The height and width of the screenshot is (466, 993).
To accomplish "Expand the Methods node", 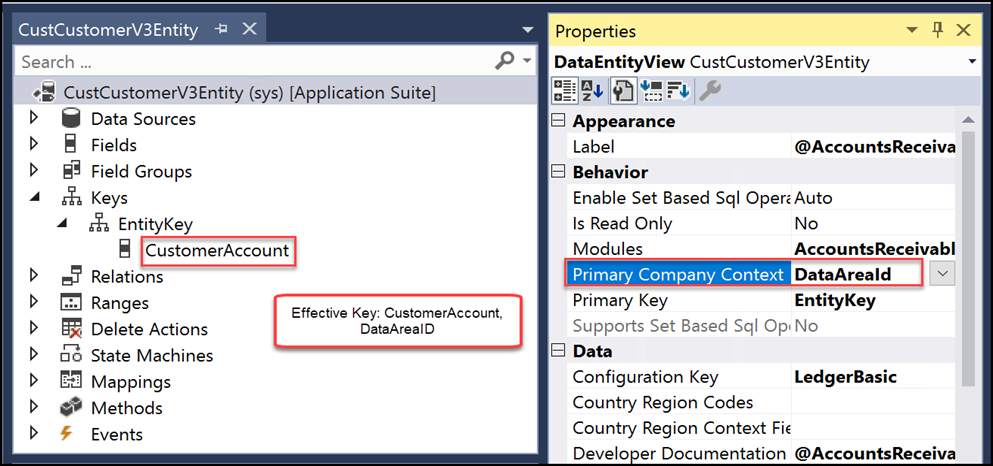I will [x=34, y=408].
